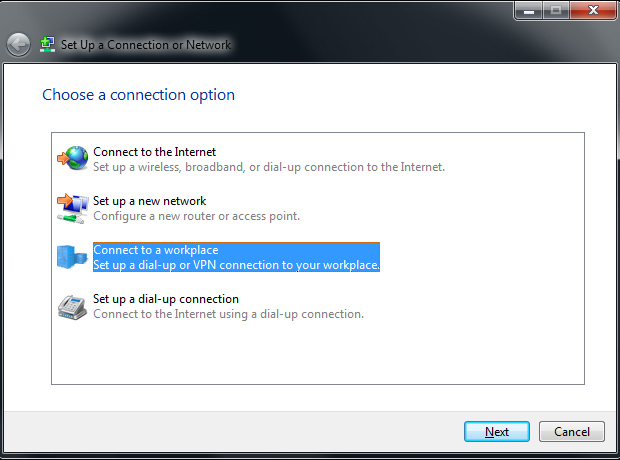The image size is (620, 460).
Task: Click the Next button
Action: [497, 432]
